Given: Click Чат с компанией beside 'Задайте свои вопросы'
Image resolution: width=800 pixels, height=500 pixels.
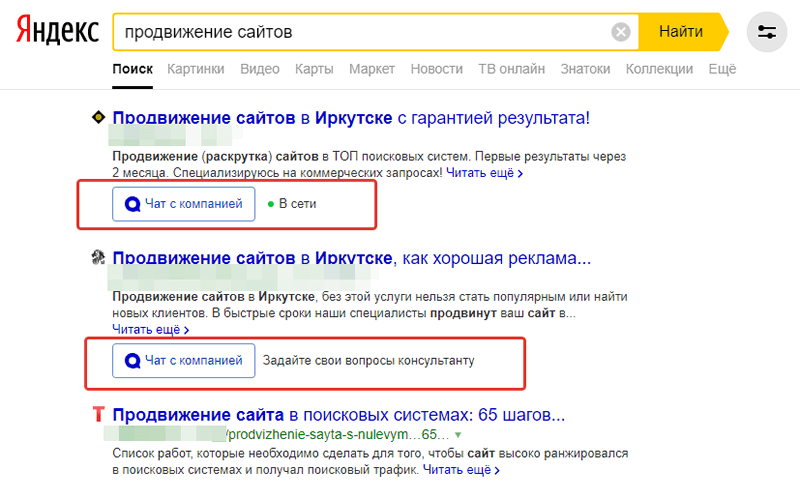Looking at the screenshot, I should (x=184, y=361).
